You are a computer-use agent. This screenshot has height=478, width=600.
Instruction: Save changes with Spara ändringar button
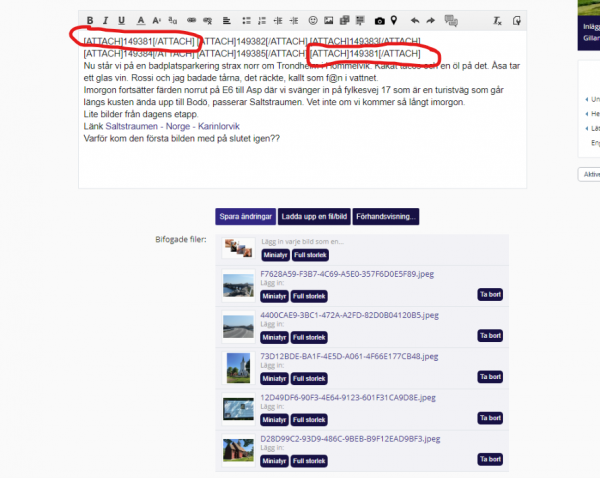point(244,217)
